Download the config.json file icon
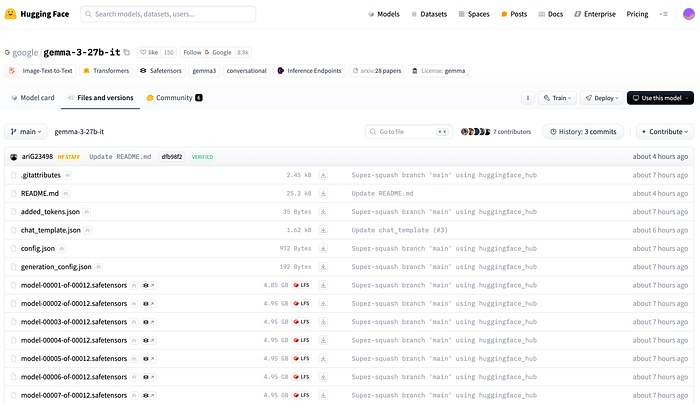The image size is (700, 404). point(323,248)
